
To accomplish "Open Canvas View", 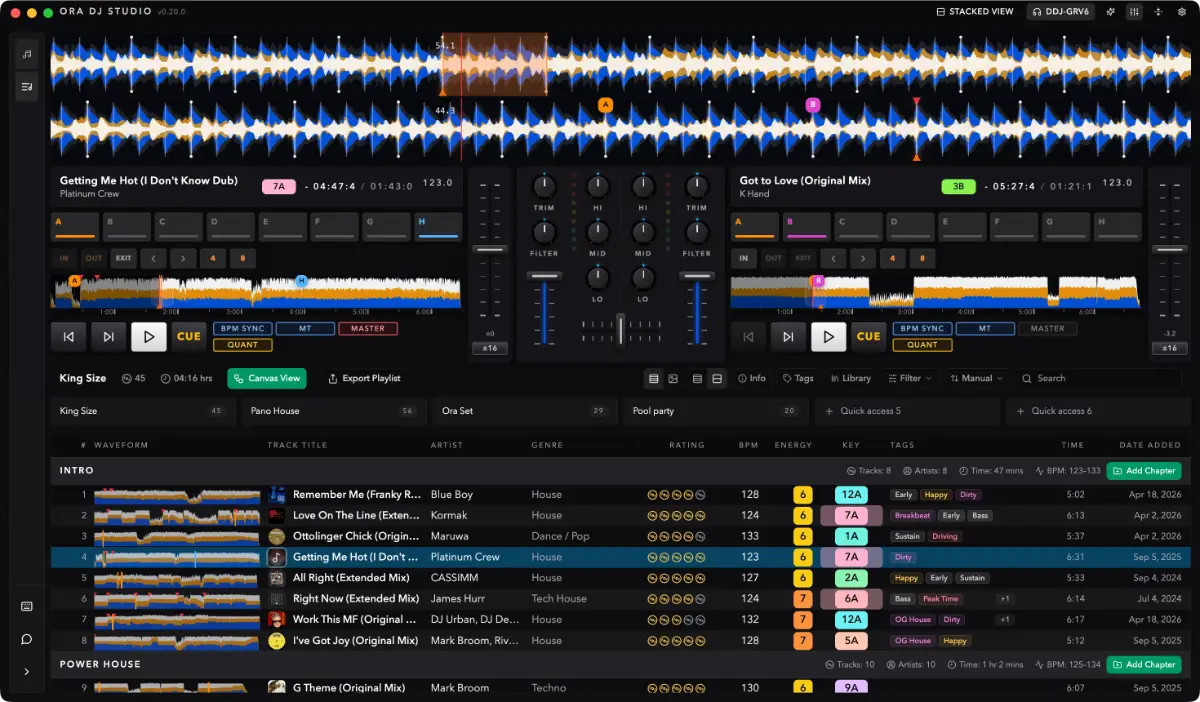I will pos(267,378).
